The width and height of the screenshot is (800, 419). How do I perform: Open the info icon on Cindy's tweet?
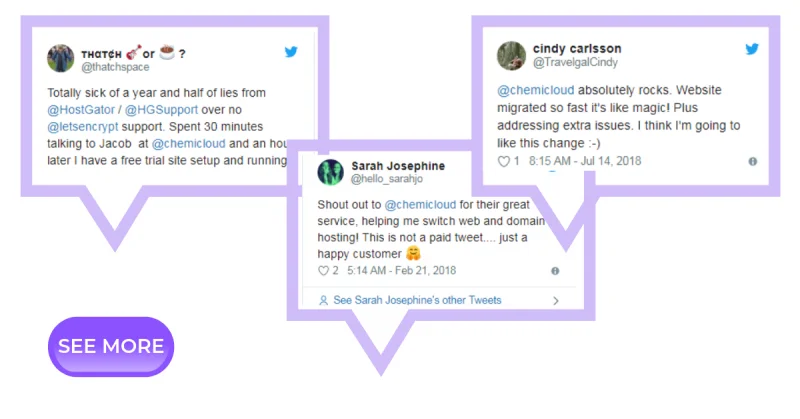pos(753,161)
